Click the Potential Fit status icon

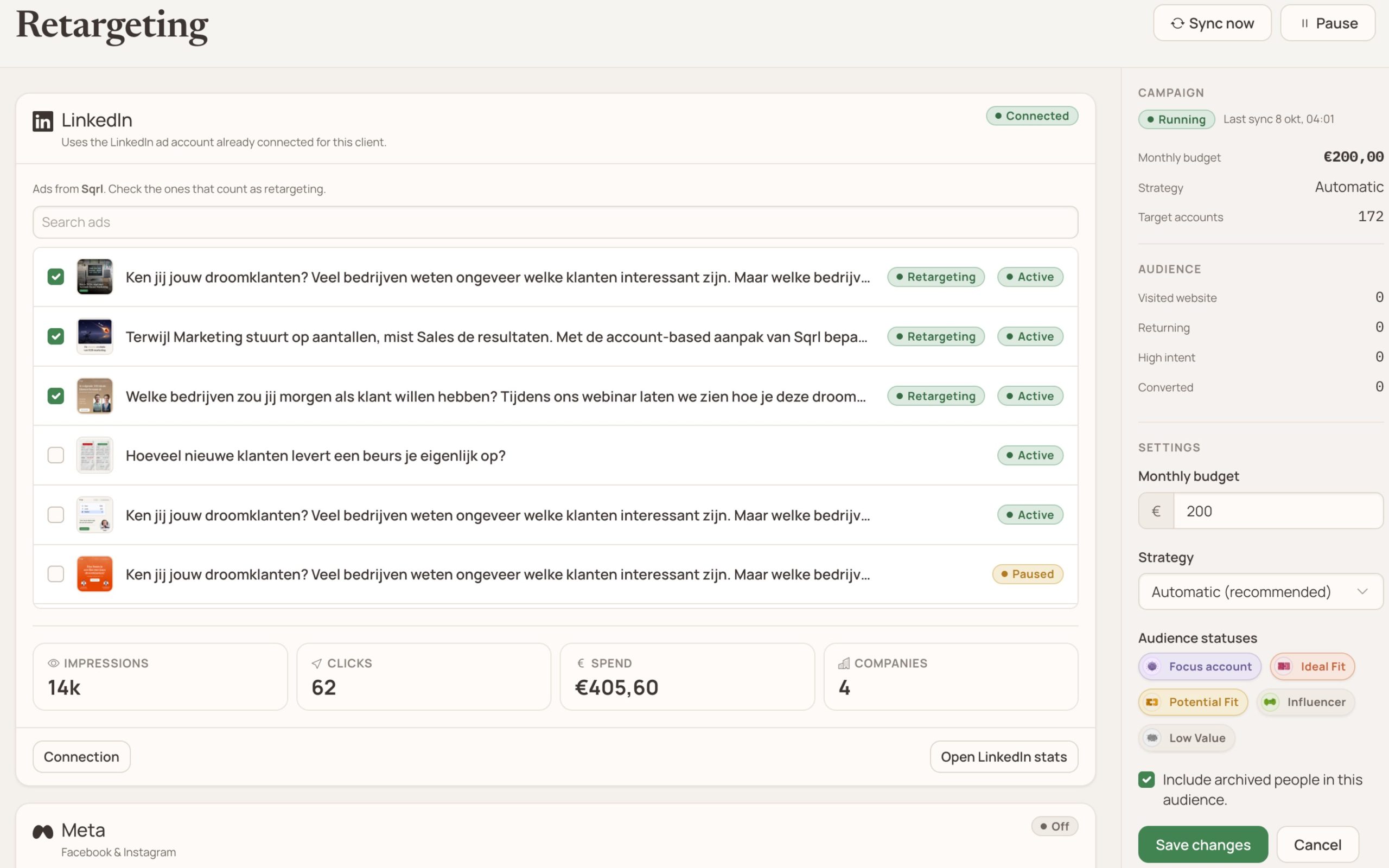pyautogui.click(x=1152, y=701)
